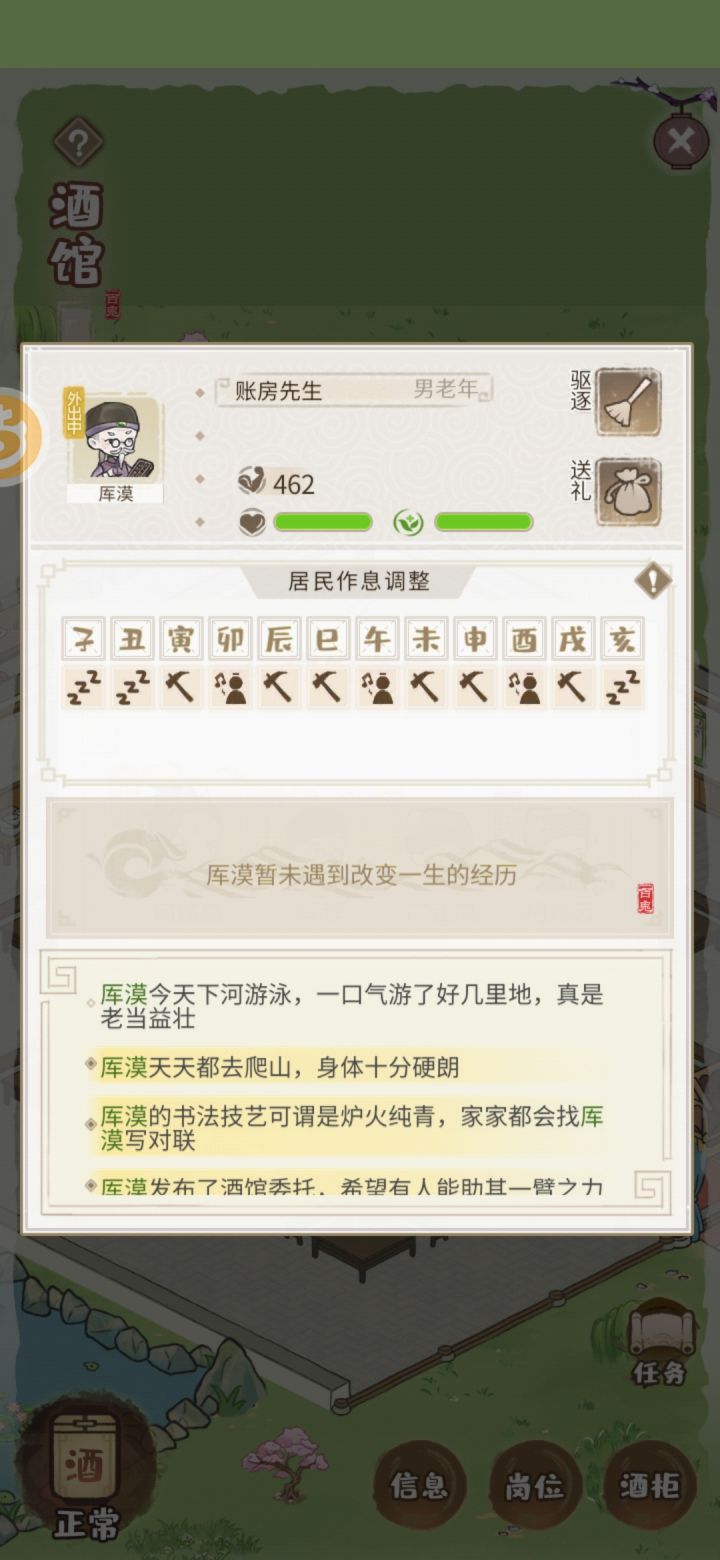Viewport: 720px width, 1560px height.
Task: Open the gift bag 送礼 icon
Action: (628, 492)
